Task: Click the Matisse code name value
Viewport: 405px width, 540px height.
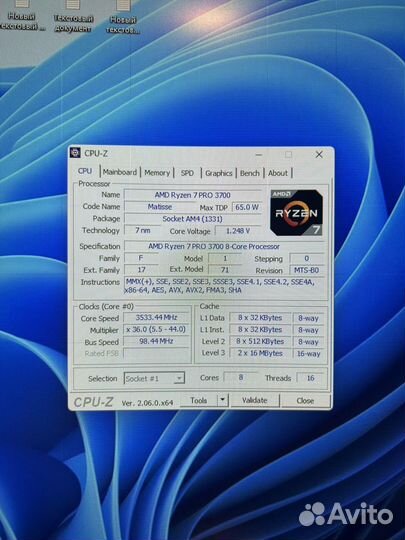Action: click(160, 207)
